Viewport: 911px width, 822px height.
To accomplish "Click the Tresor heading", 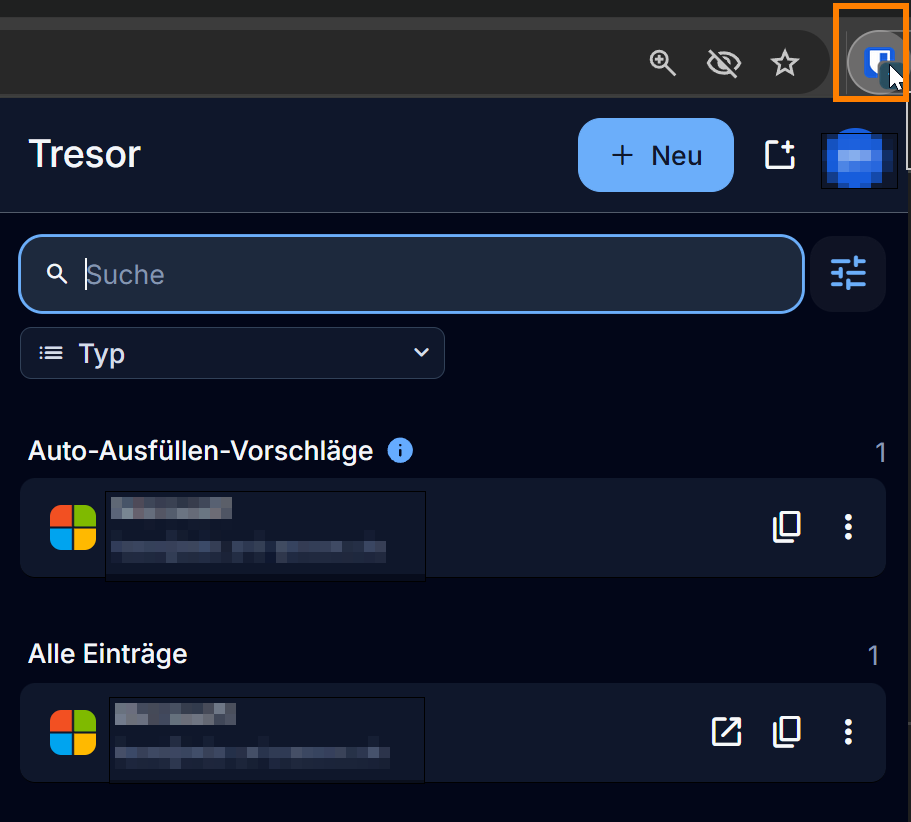I will pos(85,155).
